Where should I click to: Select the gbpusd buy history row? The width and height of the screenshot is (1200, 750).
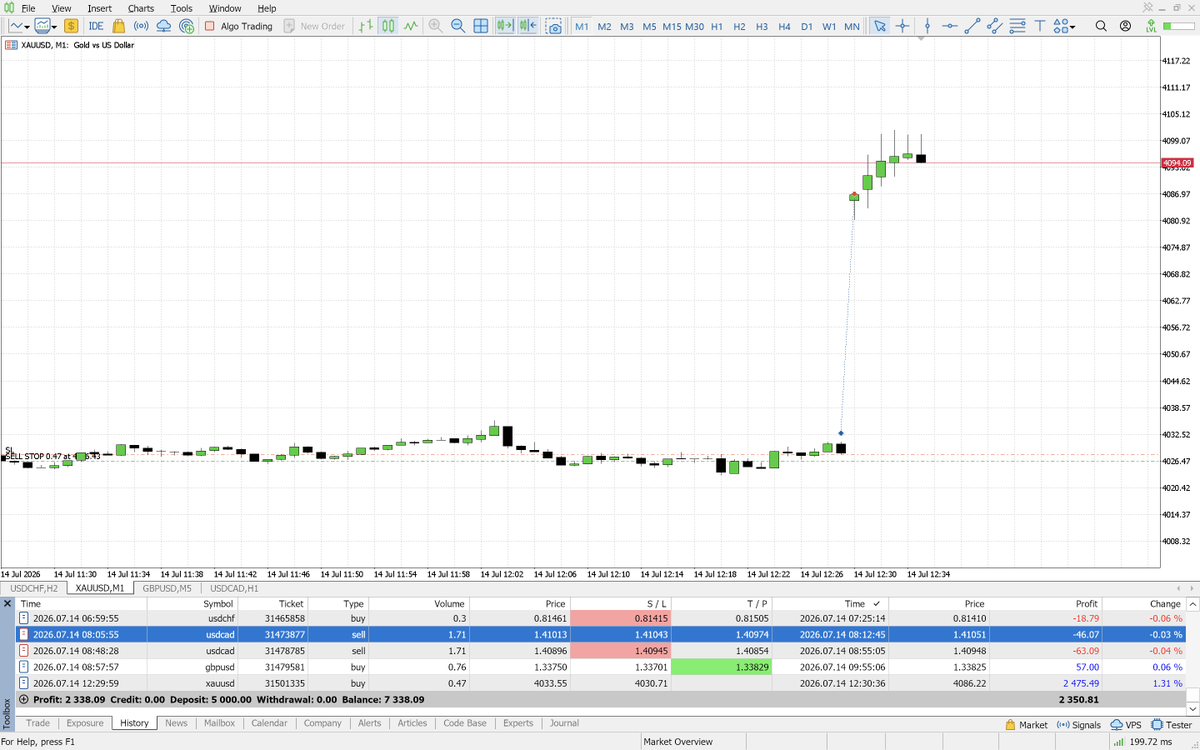[x=600, y=667]
